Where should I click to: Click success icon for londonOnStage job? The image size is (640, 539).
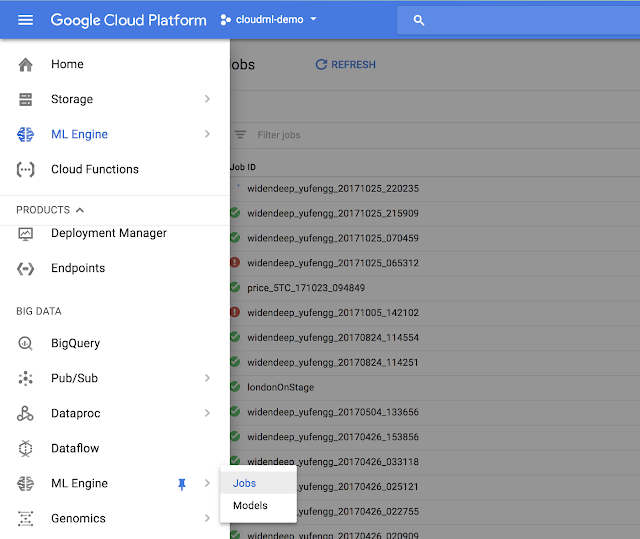click(x=235, y=386)
